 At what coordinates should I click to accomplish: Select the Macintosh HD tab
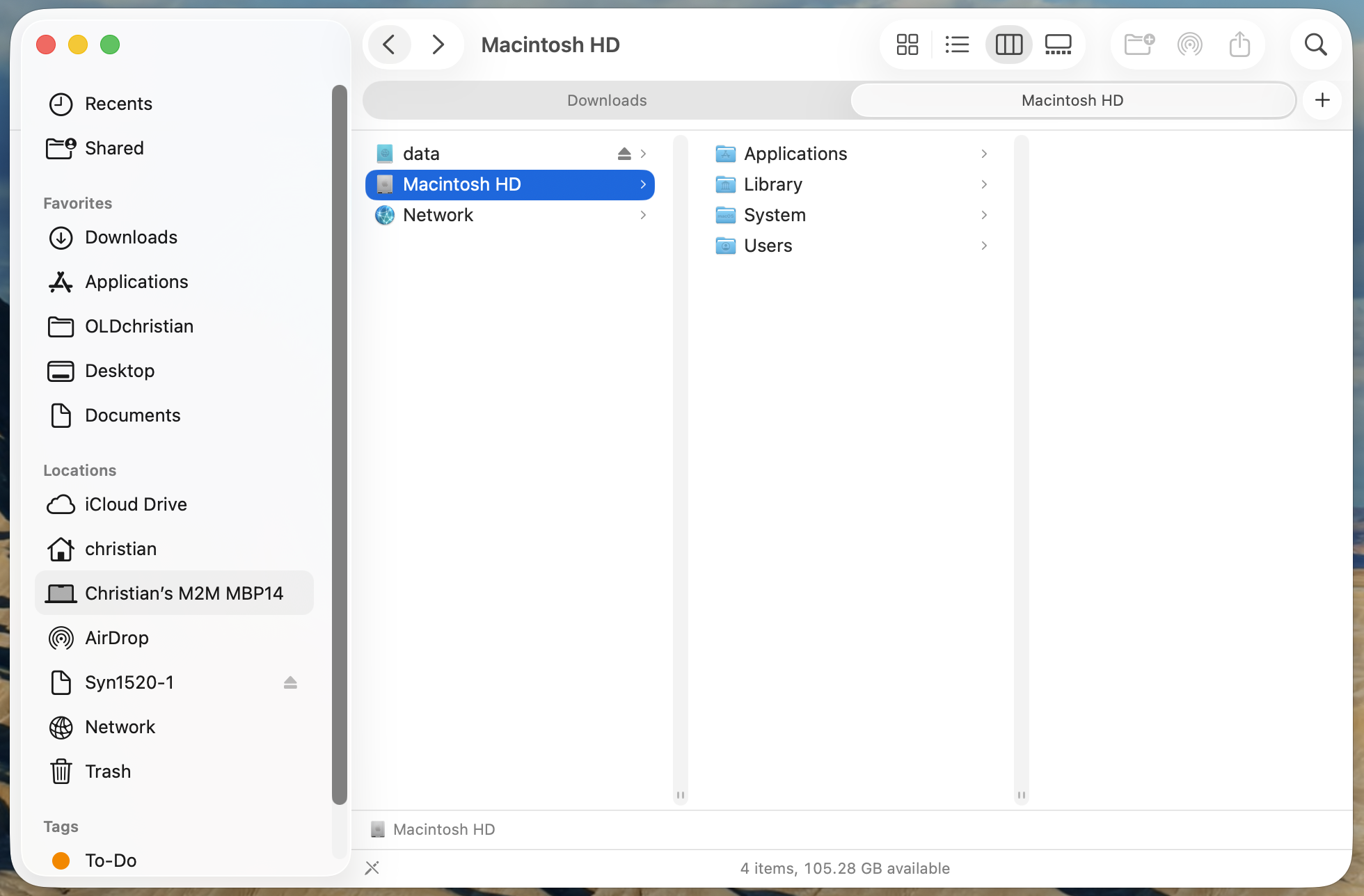1072,100
